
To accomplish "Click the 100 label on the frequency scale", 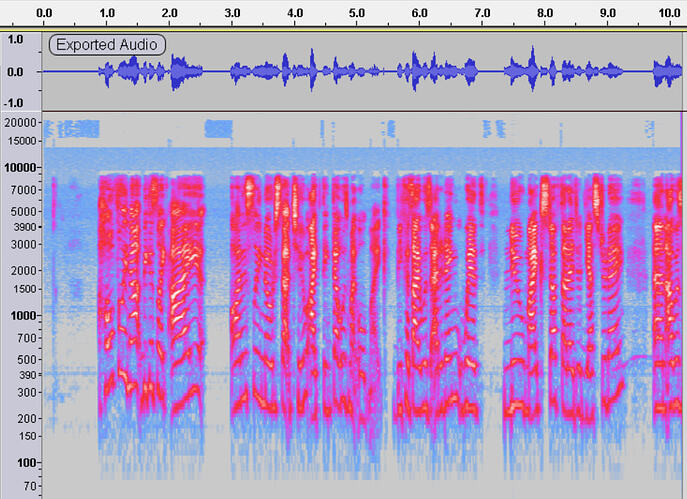I will coord(25,462).
